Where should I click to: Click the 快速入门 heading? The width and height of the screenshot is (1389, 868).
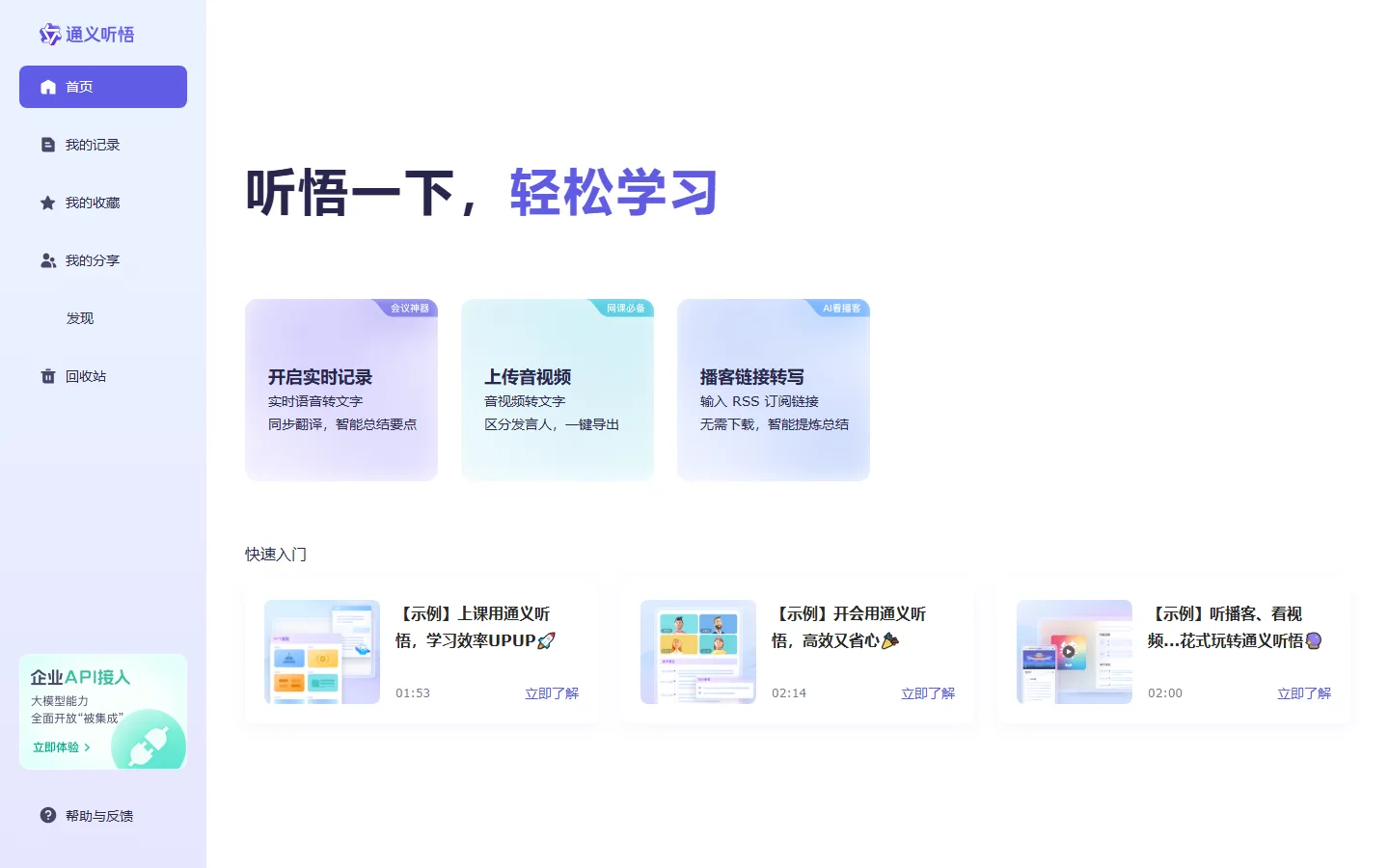coord(276,555)
